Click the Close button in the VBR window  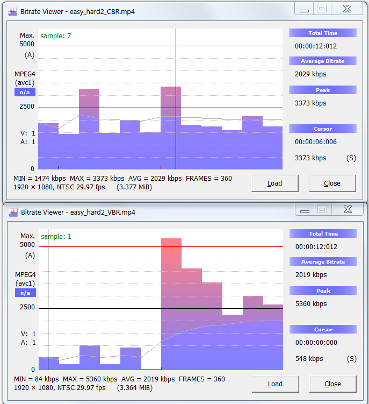333,384
